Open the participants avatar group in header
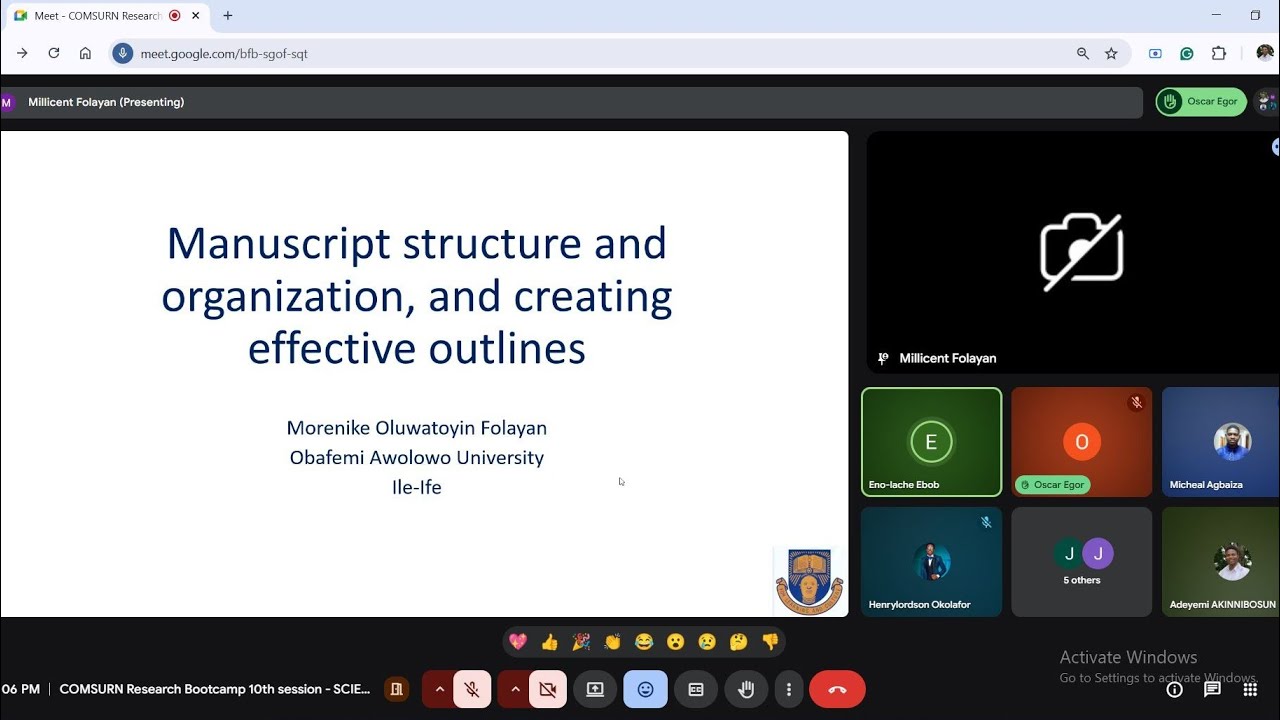Viewport: 1280px width, 720px height. pyautogui.click(x=1267, y=101)
